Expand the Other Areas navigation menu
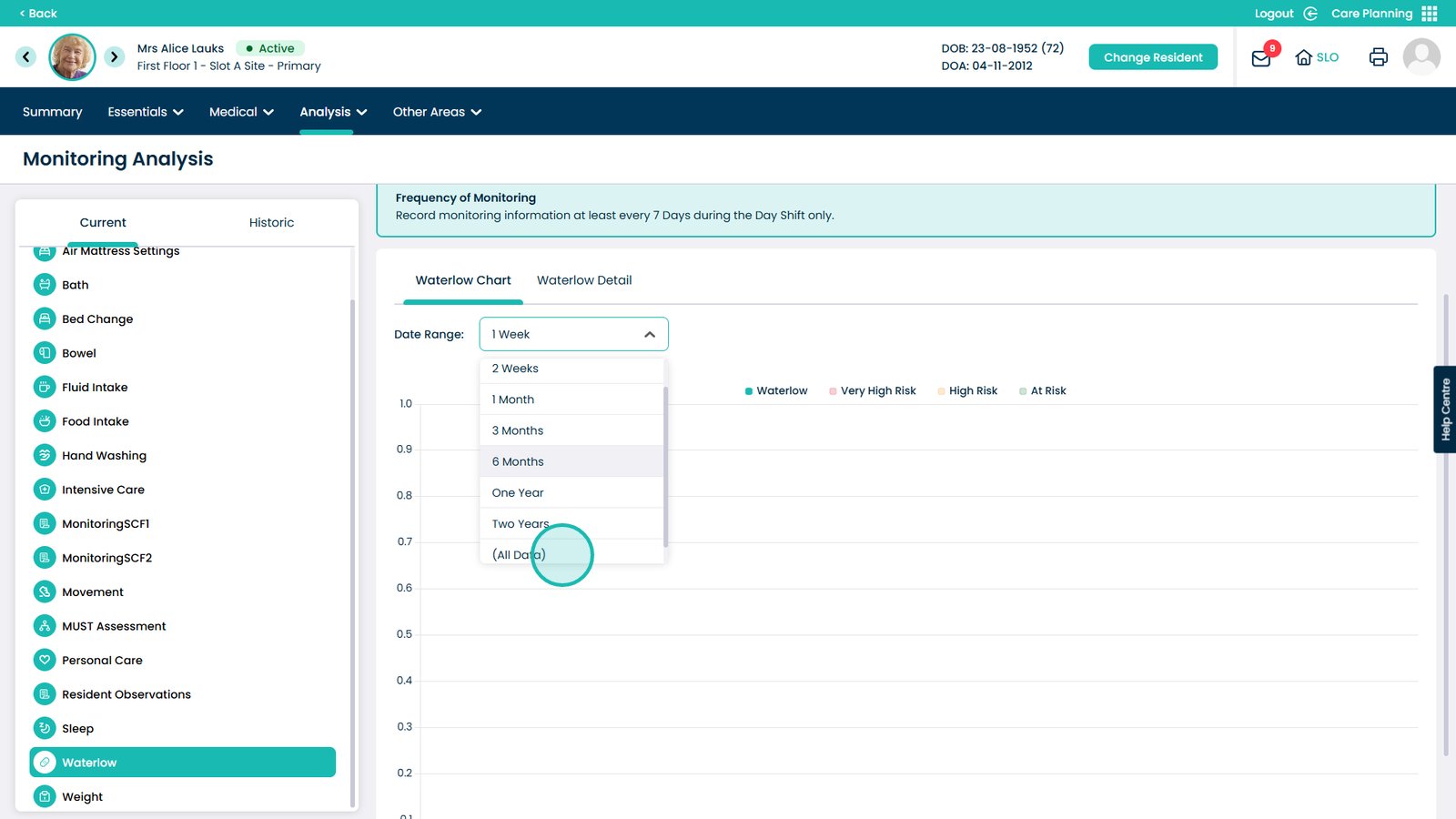This screenshot has height=819, width=1456. pos(437,112)
